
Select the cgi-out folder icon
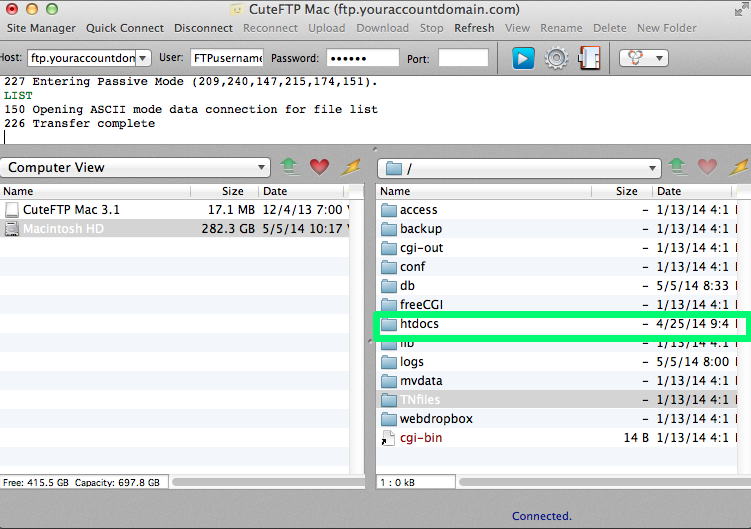(x=389, y=248)
